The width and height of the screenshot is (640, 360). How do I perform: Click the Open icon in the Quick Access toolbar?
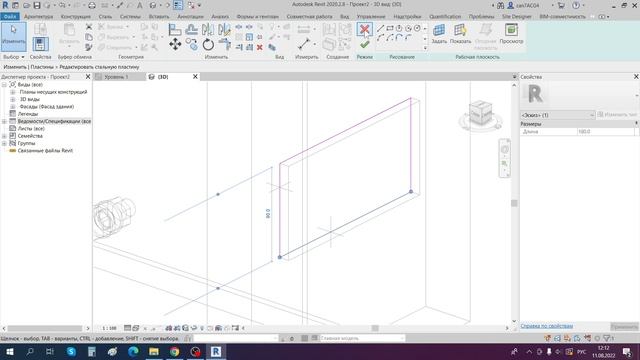pos(27,5)
